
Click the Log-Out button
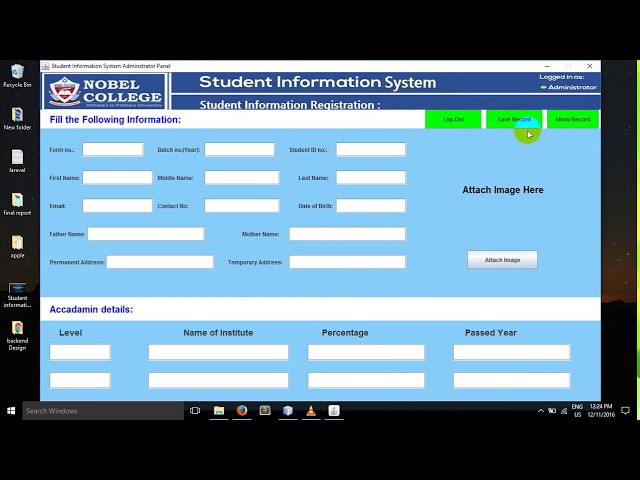pos(453,119)
